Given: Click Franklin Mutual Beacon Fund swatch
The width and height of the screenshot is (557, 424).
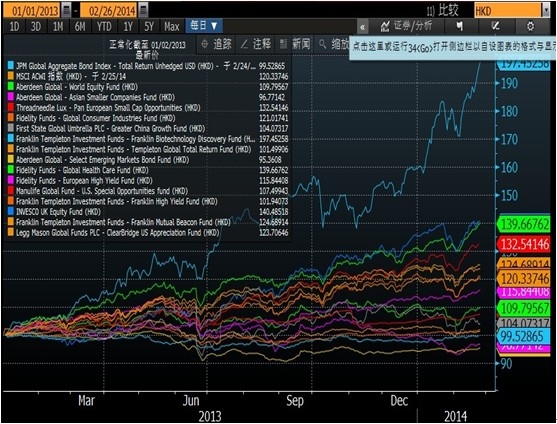Looking at the screenshot, I should [x=11, y=222].
